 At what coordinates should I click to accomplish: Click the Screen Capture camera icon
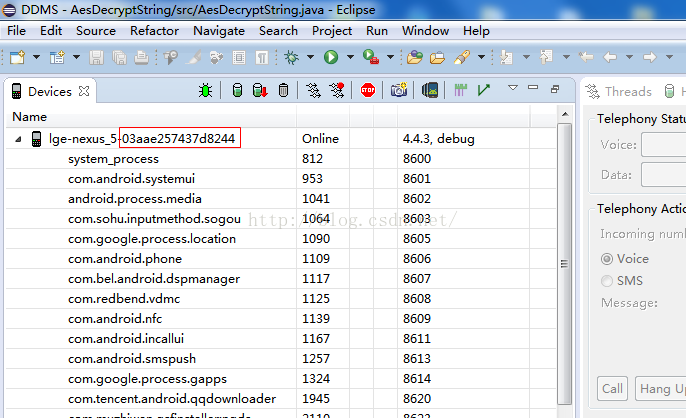coord(399,90)
